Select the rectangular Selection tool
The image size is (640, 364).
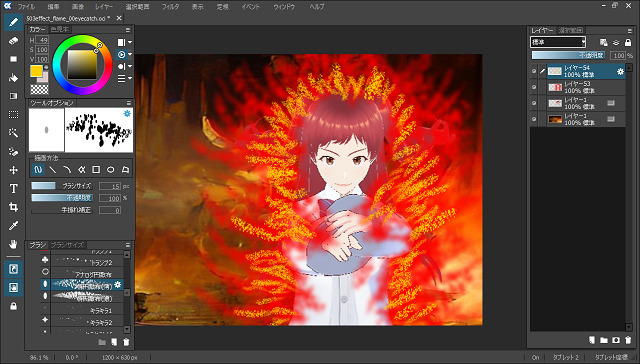click(13, 115)
